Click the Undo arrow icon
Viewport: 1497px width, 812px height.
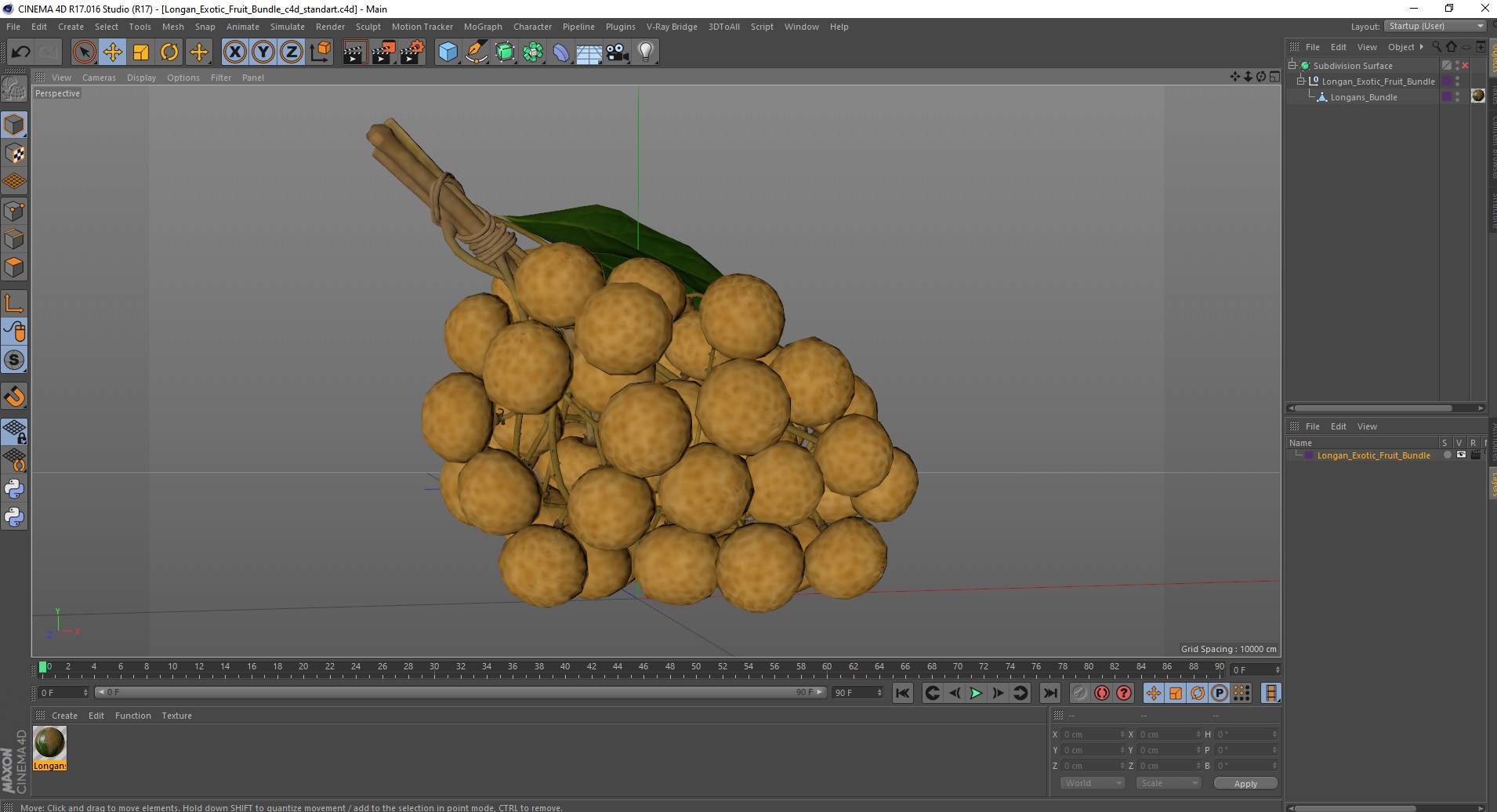pos(20,52)
